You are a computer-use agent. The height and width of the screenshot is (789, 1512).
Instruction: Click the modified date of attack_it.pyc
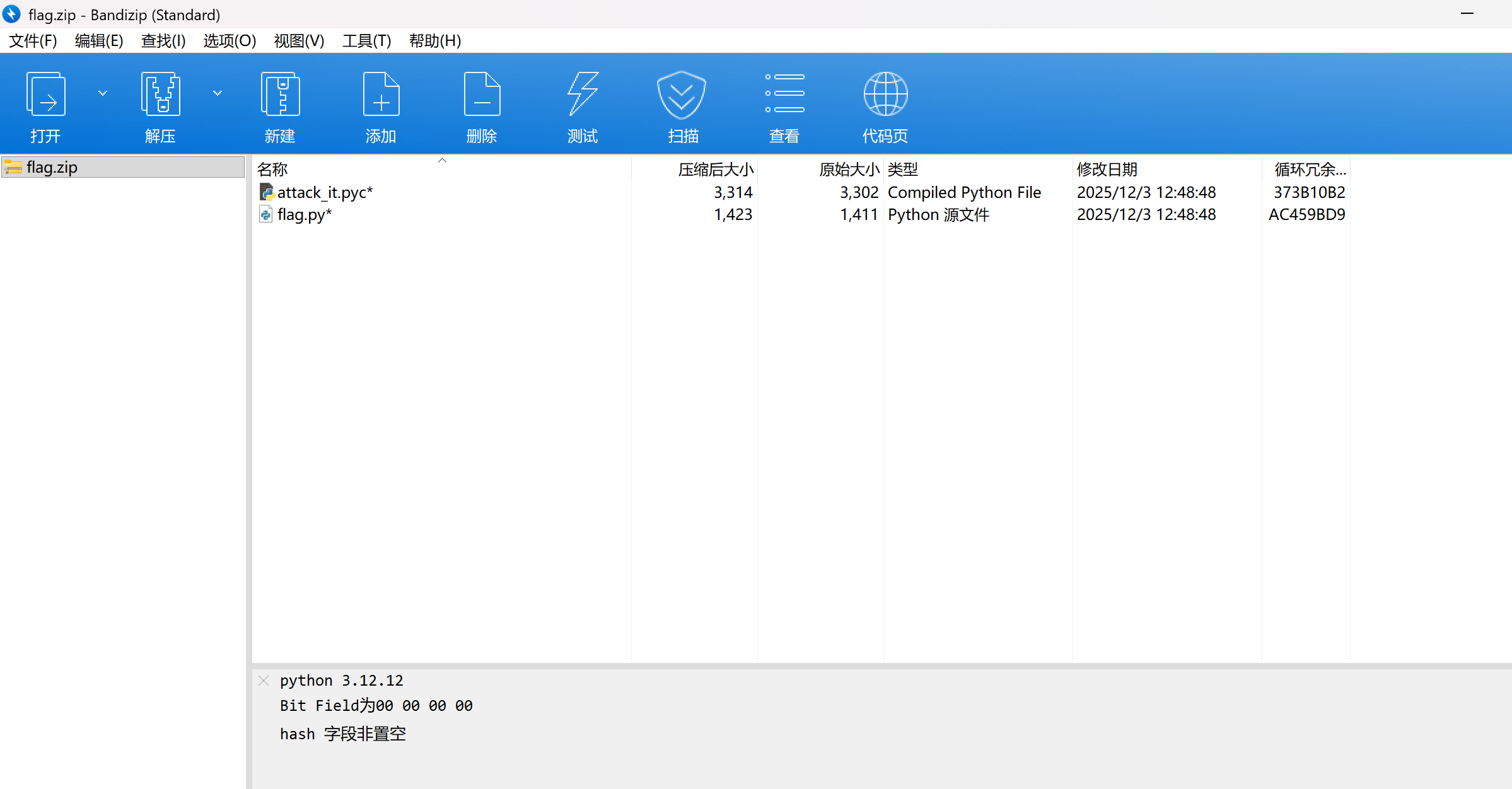1146,192
